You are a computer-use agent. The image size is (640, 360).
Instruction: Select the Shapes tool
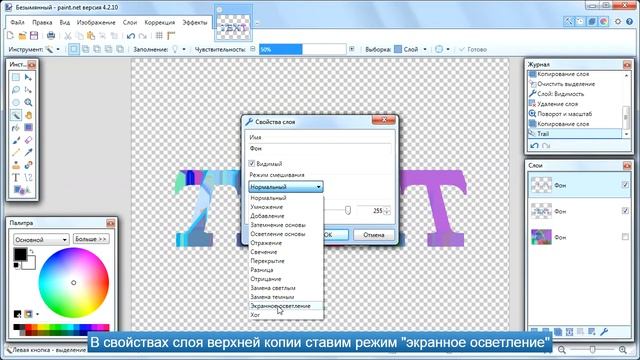pyautogui.click(x=21, y=190)
